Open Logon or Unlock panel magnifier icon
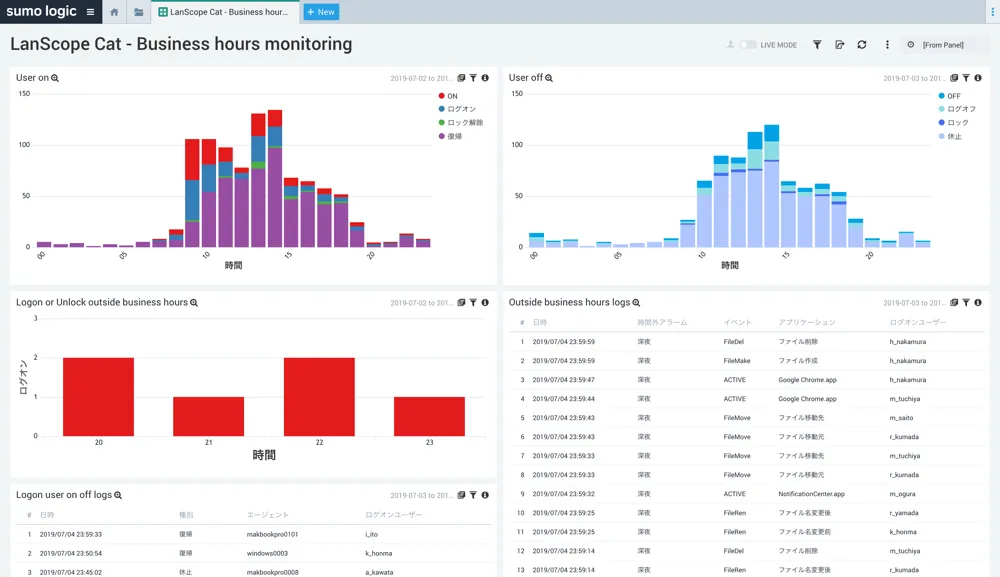 click(194, 303)
